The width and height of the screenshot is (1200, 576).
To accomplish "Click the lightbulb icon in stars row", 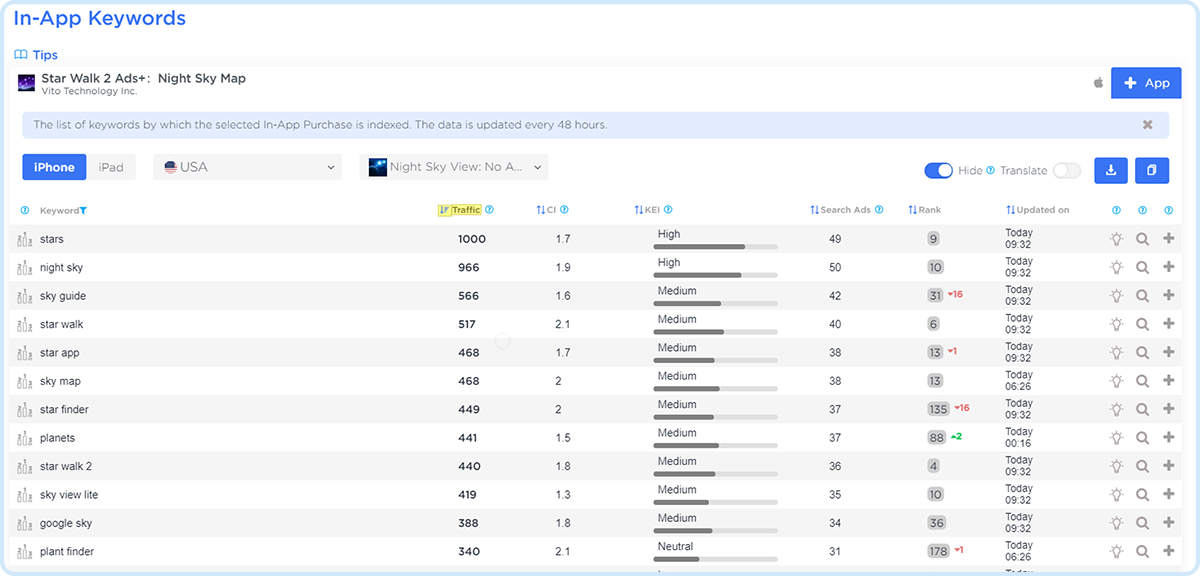I will 1117,239.
